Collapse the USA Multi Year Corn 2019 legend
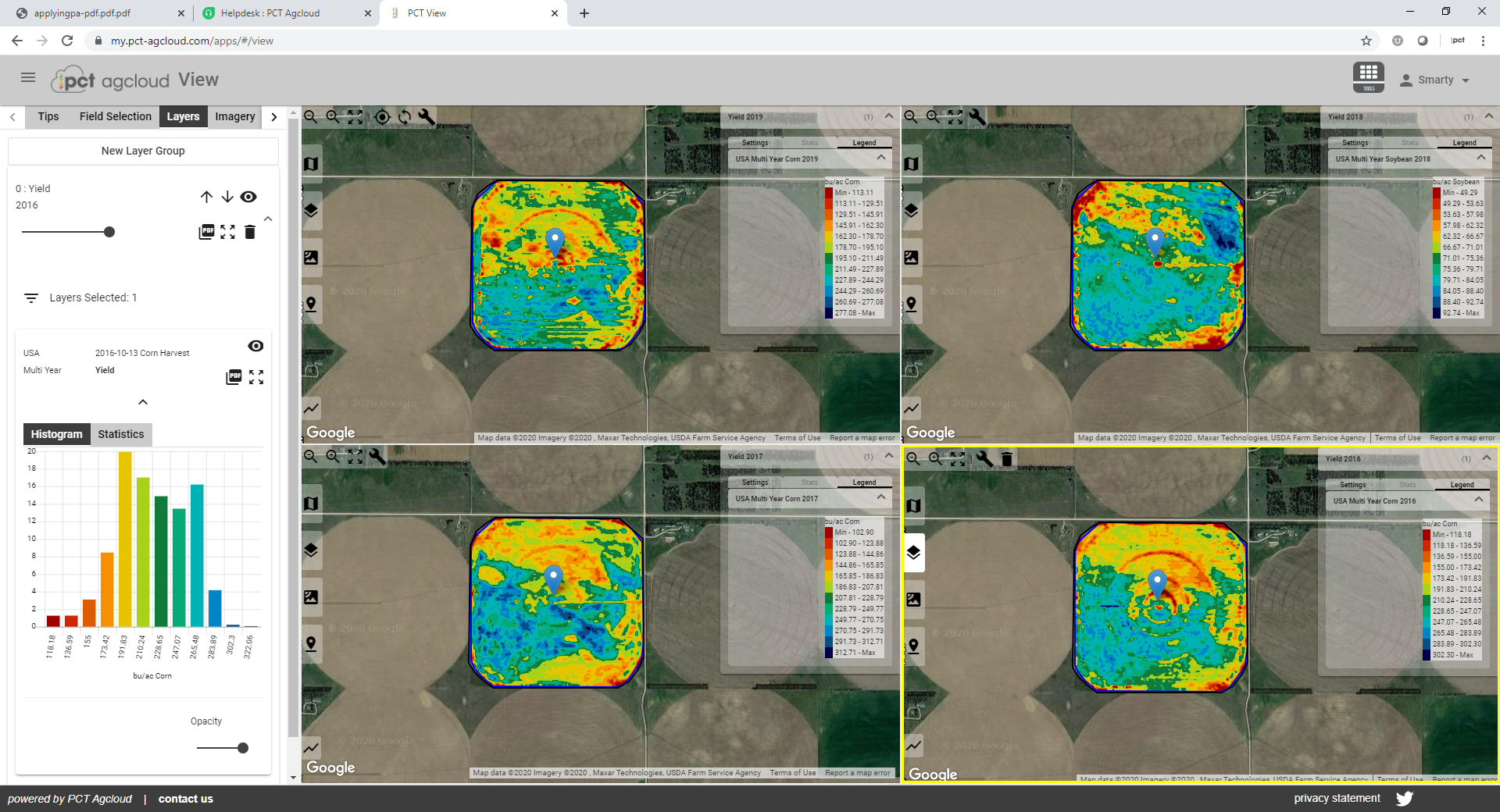The height and width of the screenshot is (812, 1500). click(x=881, y=158)
